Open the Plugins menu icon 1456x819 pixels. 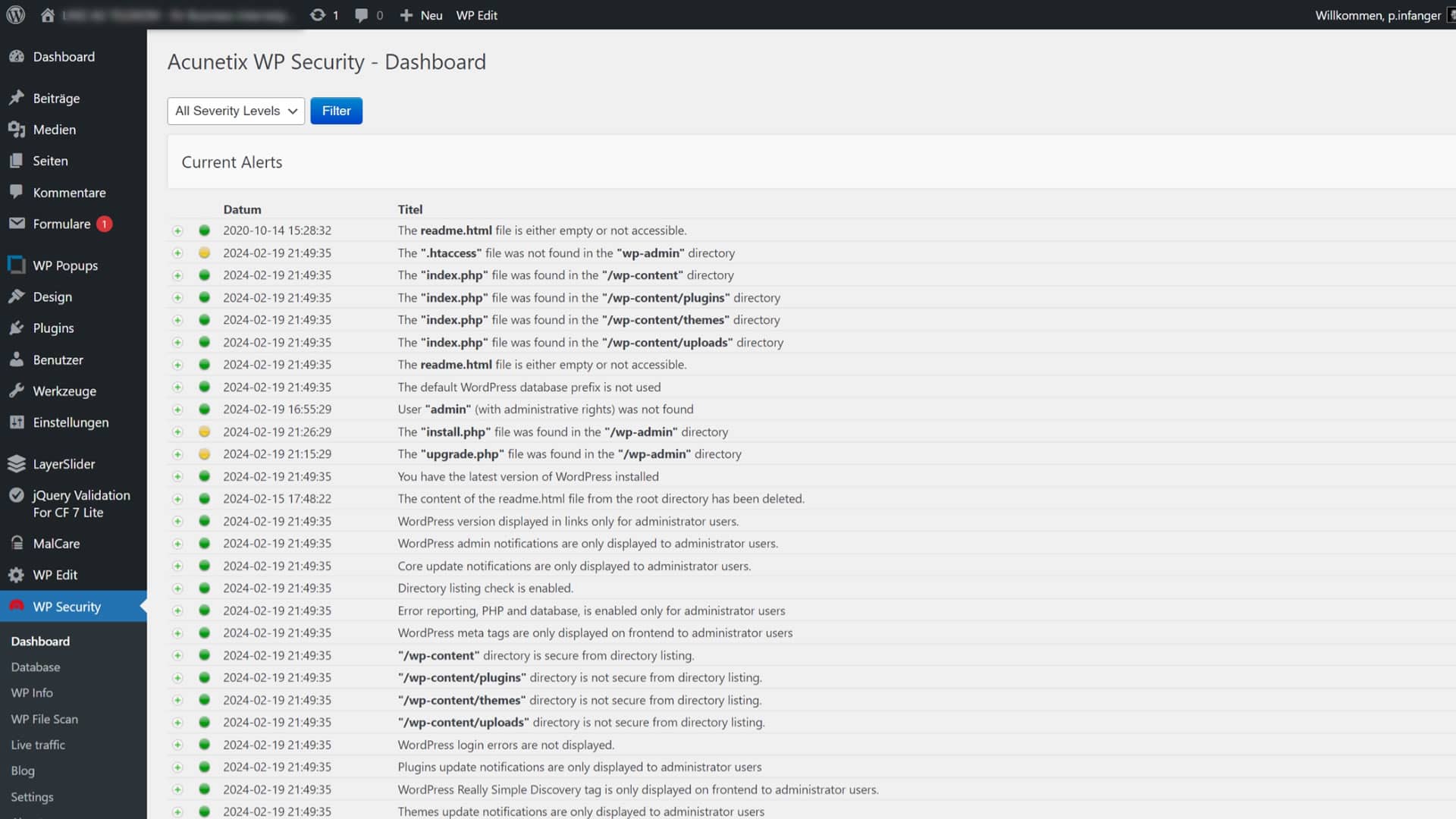(x=17, y=328)
